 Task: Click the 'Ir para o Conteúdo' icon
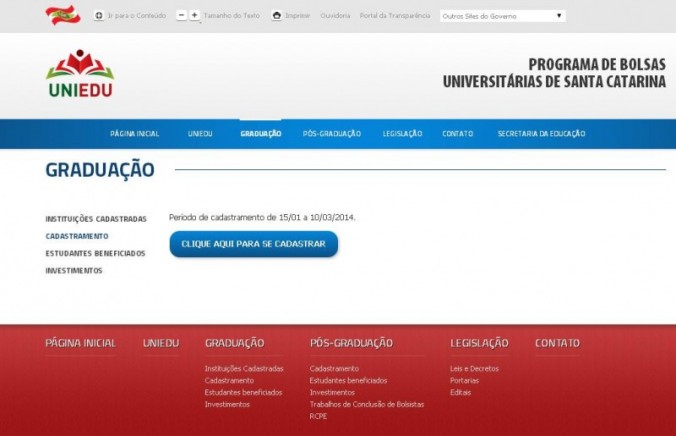99,16
